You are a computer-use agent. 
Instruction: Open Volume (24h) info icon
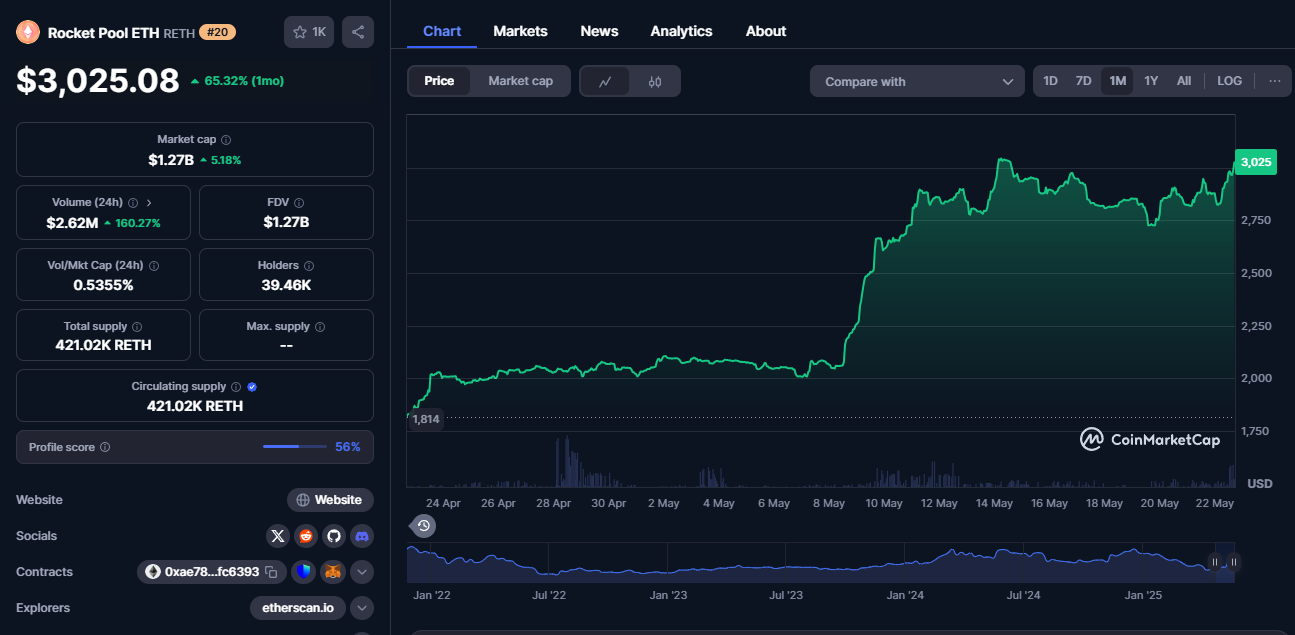pos(133,202)
